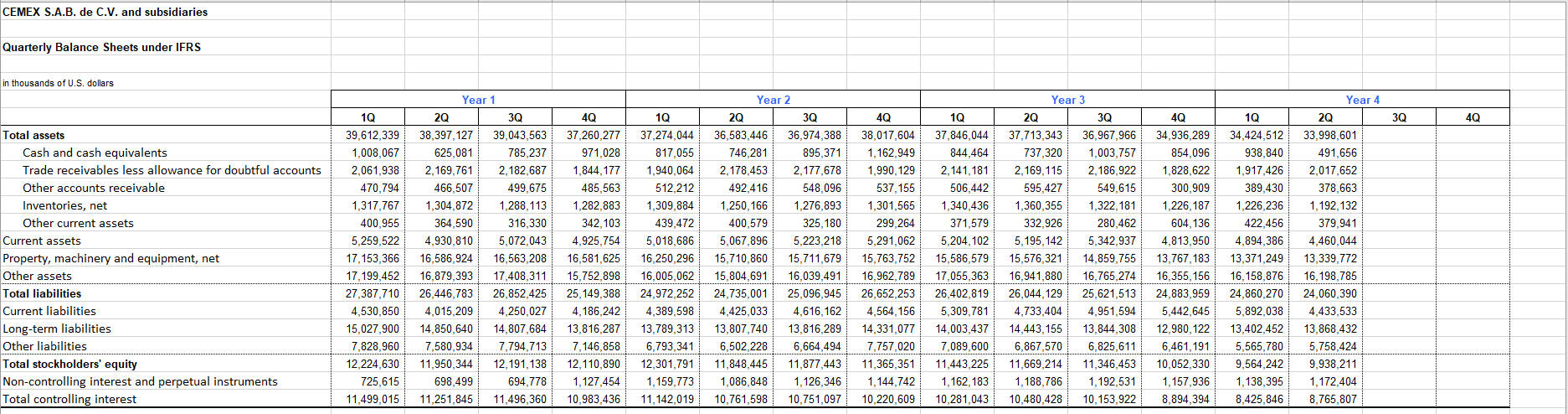Click total assets value 38,017,604
Screen dimensions: 1568x414
tap(888, 135)
